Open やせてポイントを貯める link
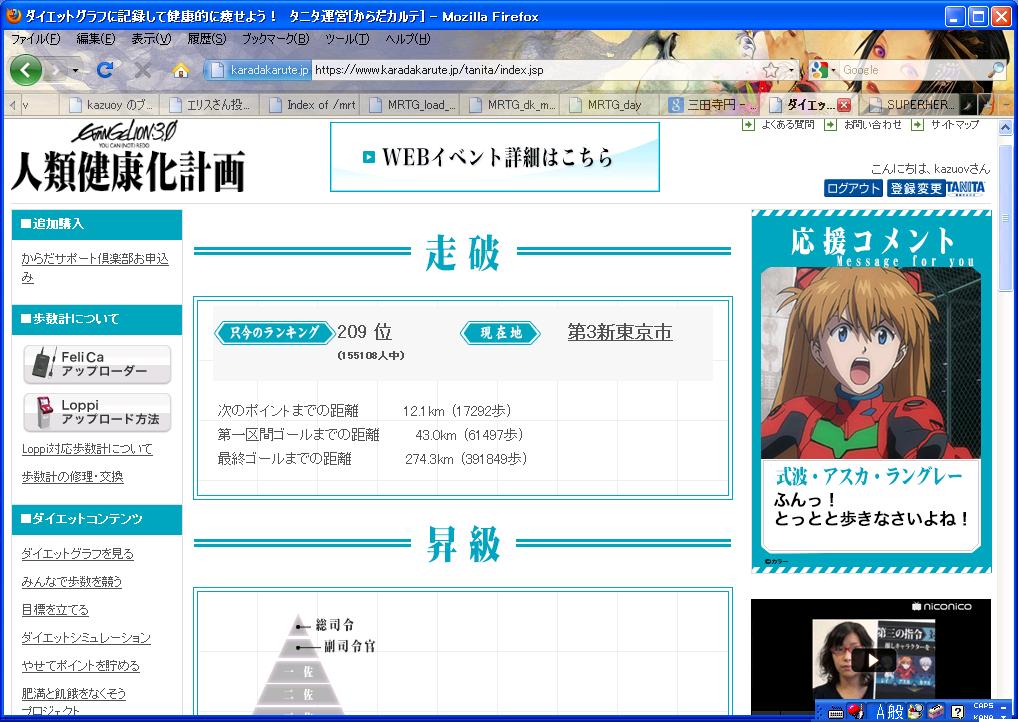This screenshot has width=1018, height=722. 80,666
